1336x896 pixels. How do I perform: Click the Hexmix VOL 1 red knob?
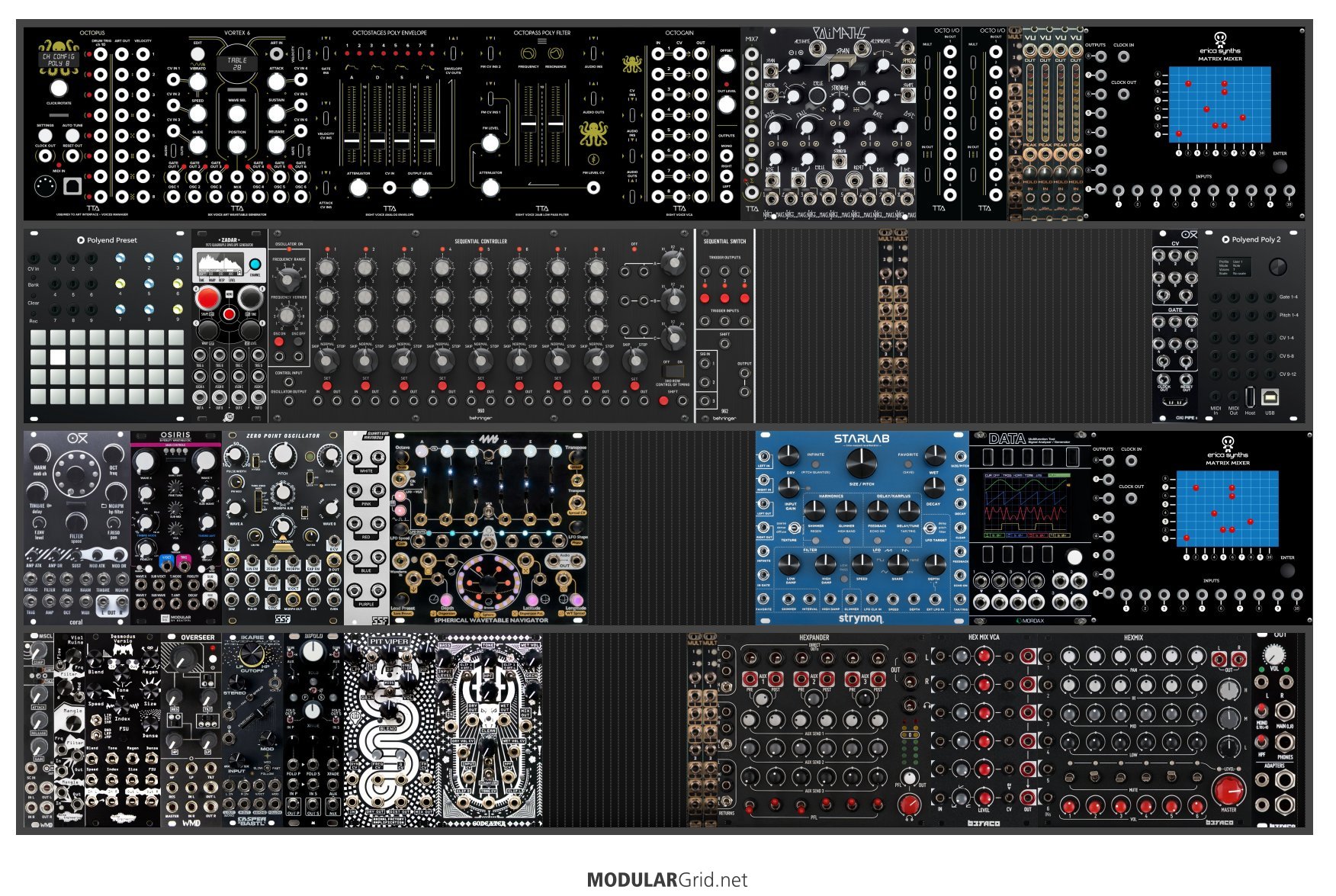[x=1068, y=805]
